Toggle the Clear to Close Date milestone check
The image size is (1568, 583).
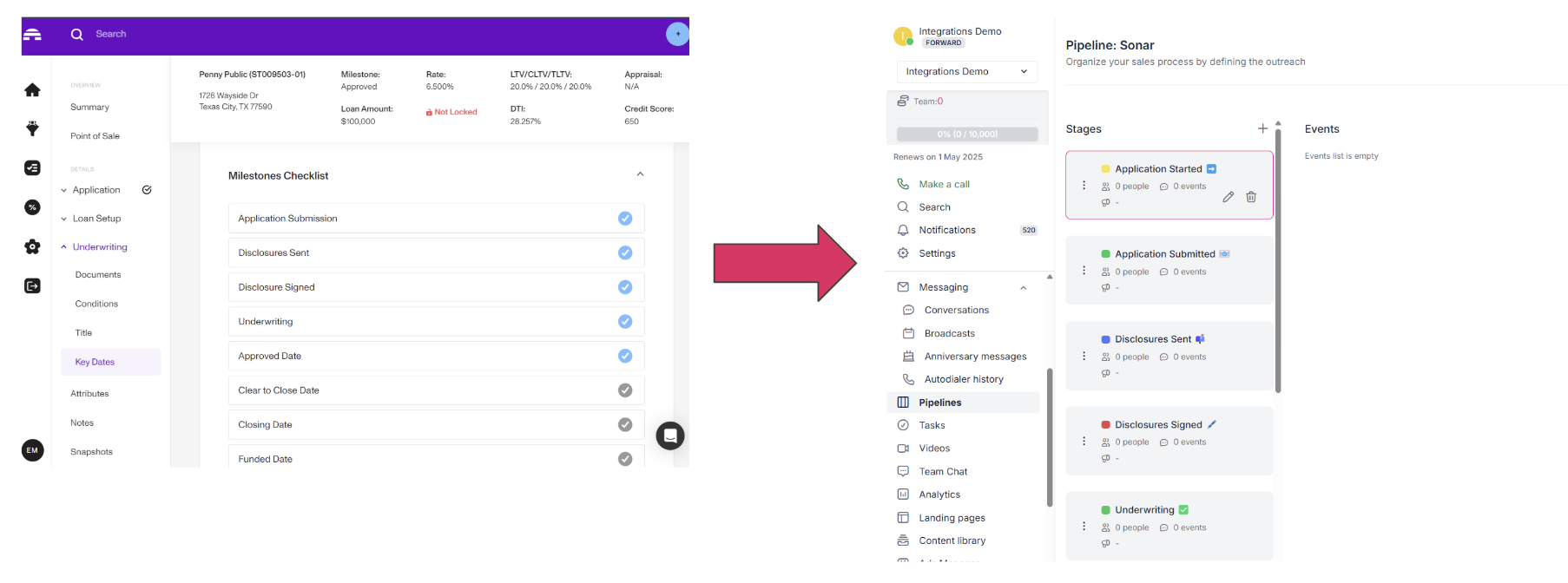(x=625, y=390)
